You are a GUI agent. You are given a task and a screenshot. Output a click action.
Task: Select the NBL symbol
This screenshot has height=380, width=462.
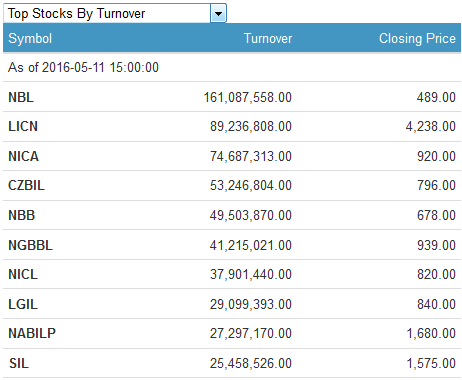coord(21,97)
